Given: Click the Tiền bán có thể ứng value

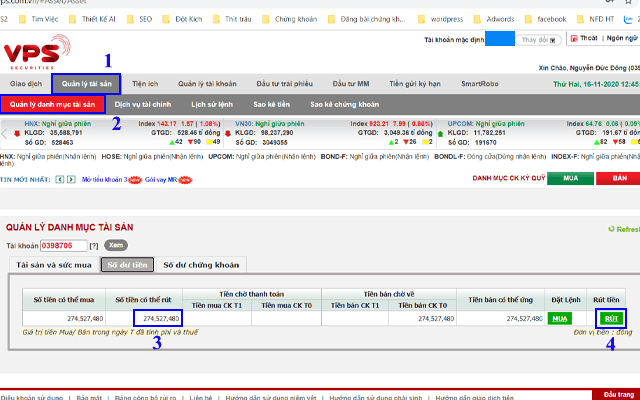Looking at the screenshot, I should point(500,318).
